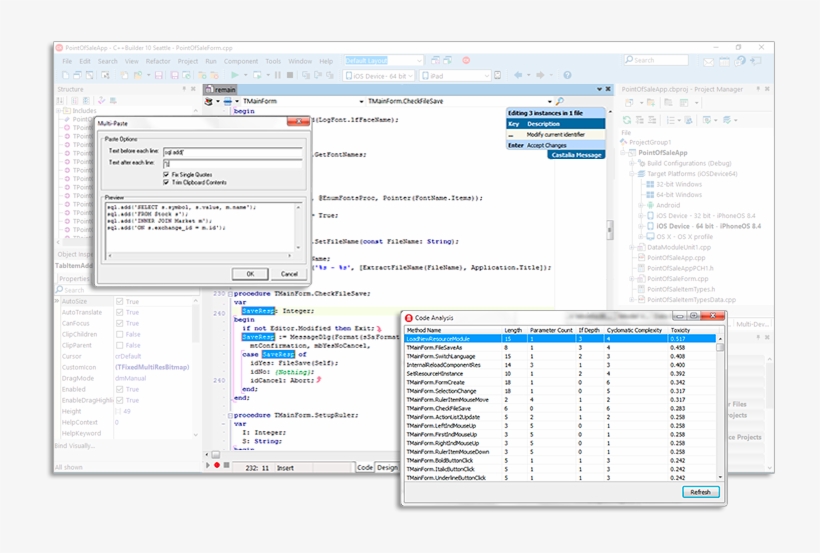Click the magnifier icon beside method combo box
This screenshot has width=820, height=553.
[560, 101]
